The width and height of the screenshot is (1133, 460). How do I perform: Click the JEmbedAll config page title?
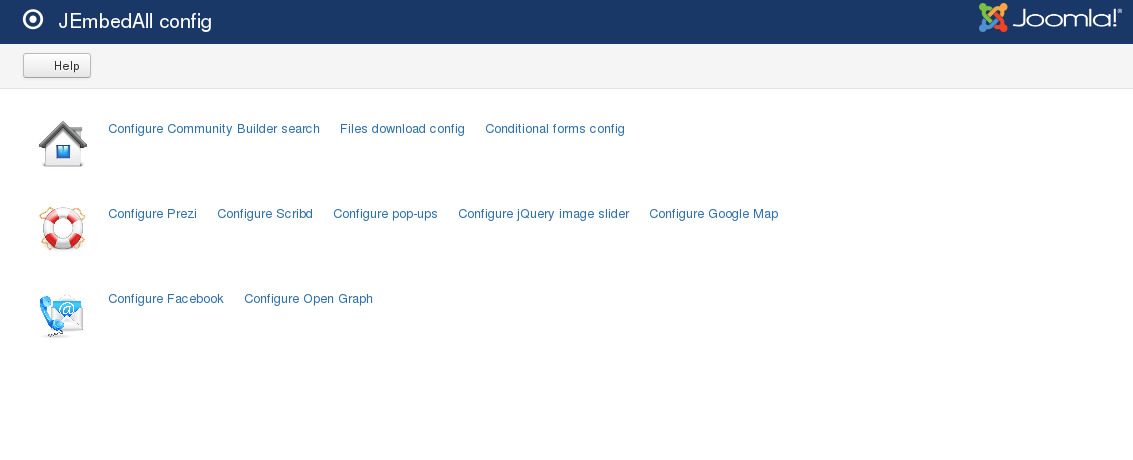click(x=135, y=21)
